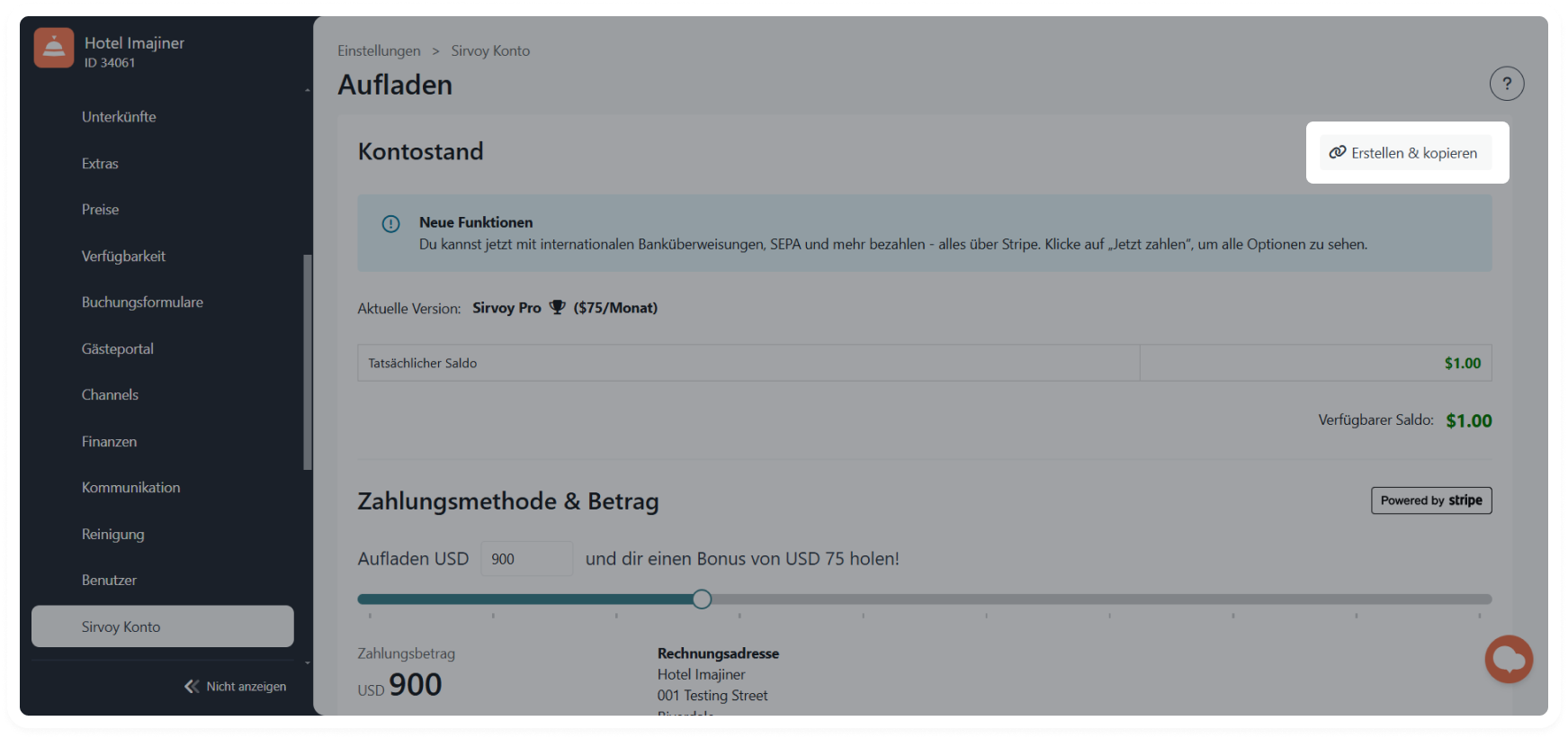Viewport: 1568px width, 739px height.
Task: Click the Sirvoy Pro trophy icon
Action: click(x=558, y=308)
